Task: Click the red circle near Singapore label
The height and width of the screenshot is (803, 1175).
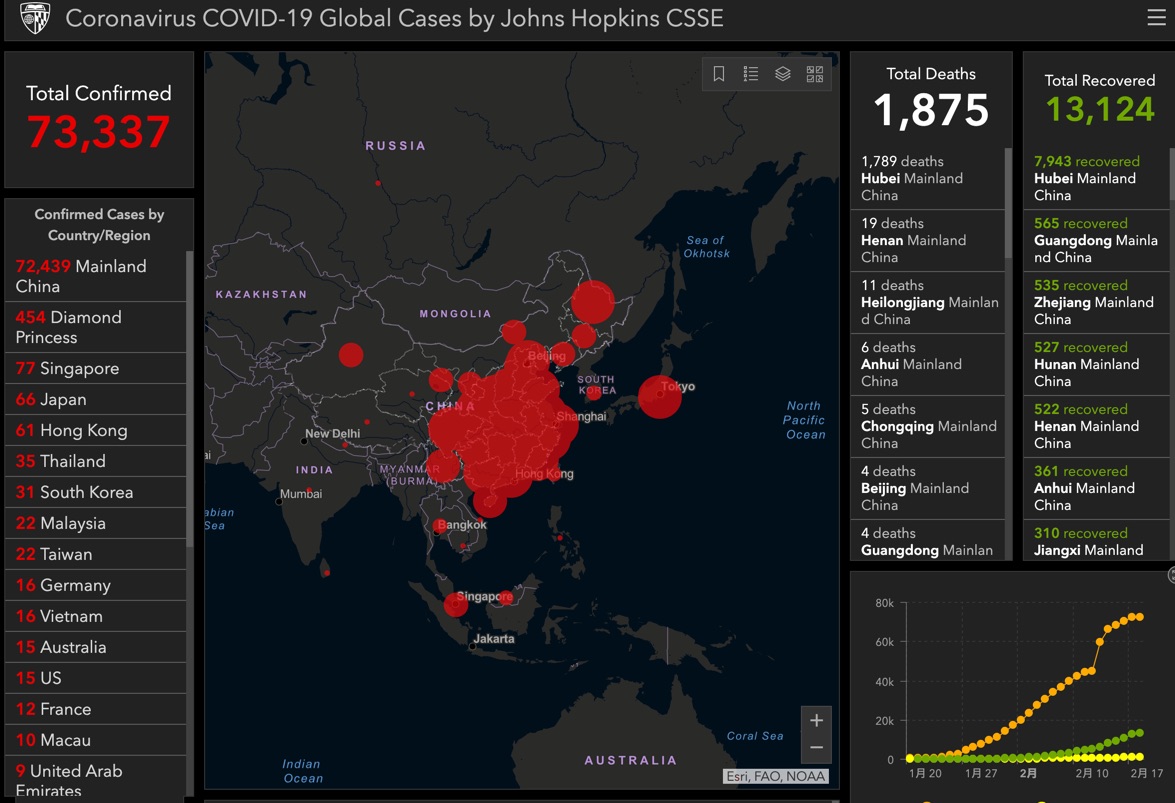Action: point(456,604)
